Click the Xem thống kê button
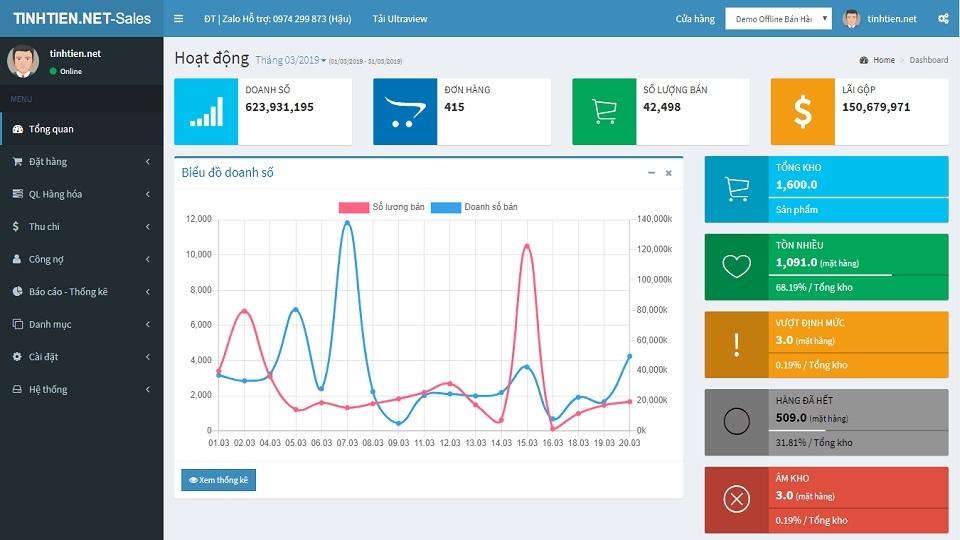Image resolution: width=960 pixels, height=540 pixels. pyautogui.click(x=219, y=480)
